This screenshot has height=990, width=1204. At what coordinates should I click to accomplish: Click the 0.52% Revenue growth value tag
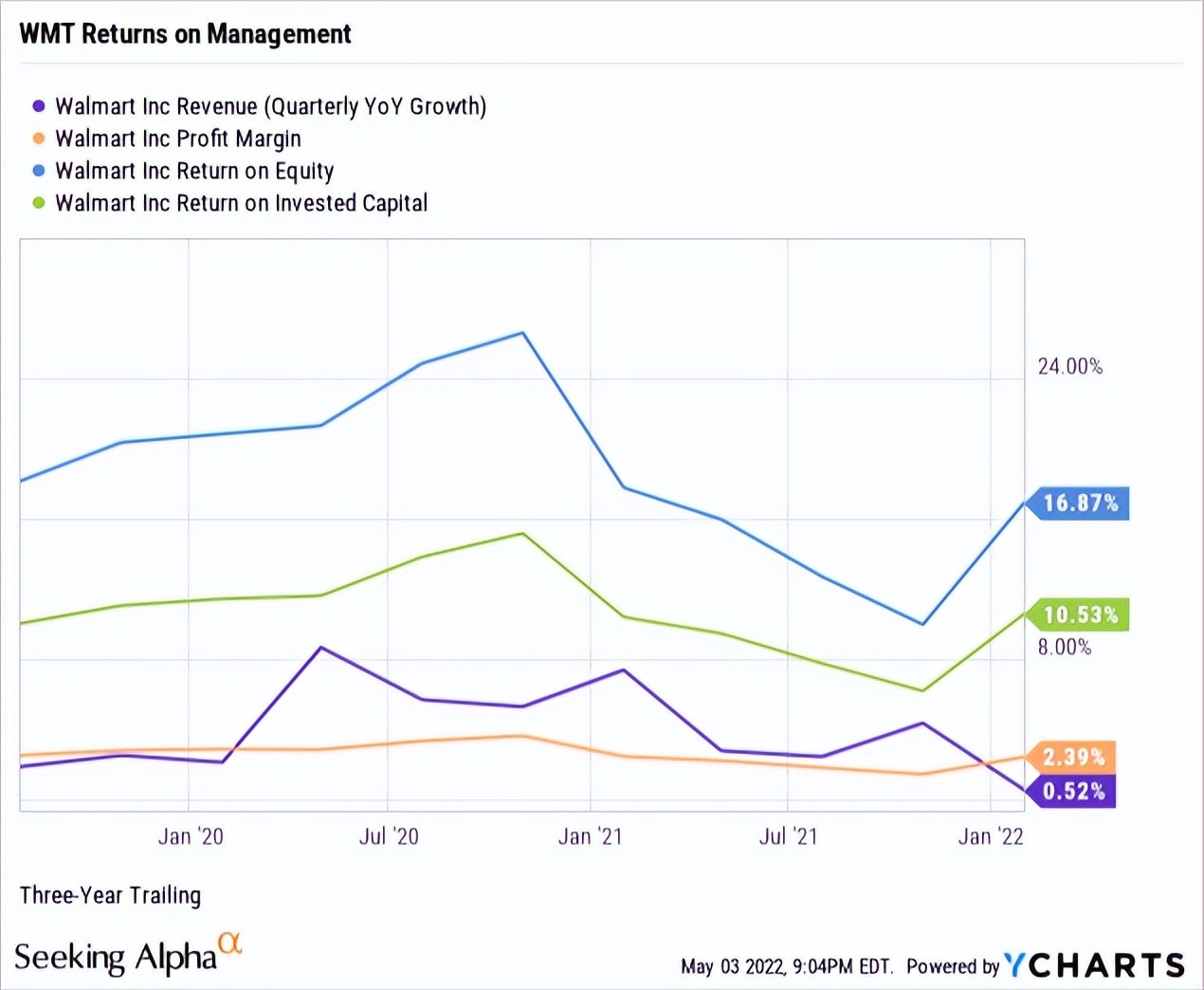(x=1071, y=791)
